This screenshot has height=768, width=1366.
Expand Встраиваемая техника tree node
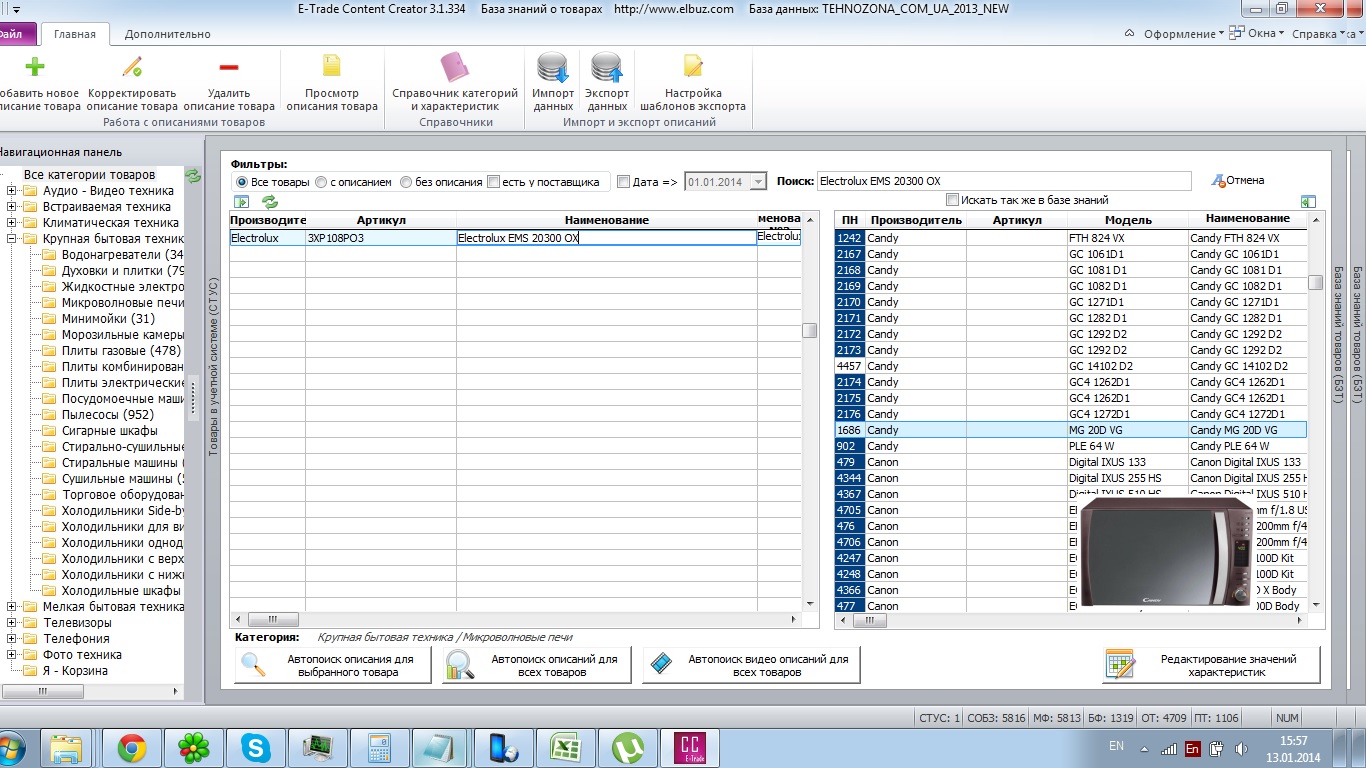tap(12, 207)
